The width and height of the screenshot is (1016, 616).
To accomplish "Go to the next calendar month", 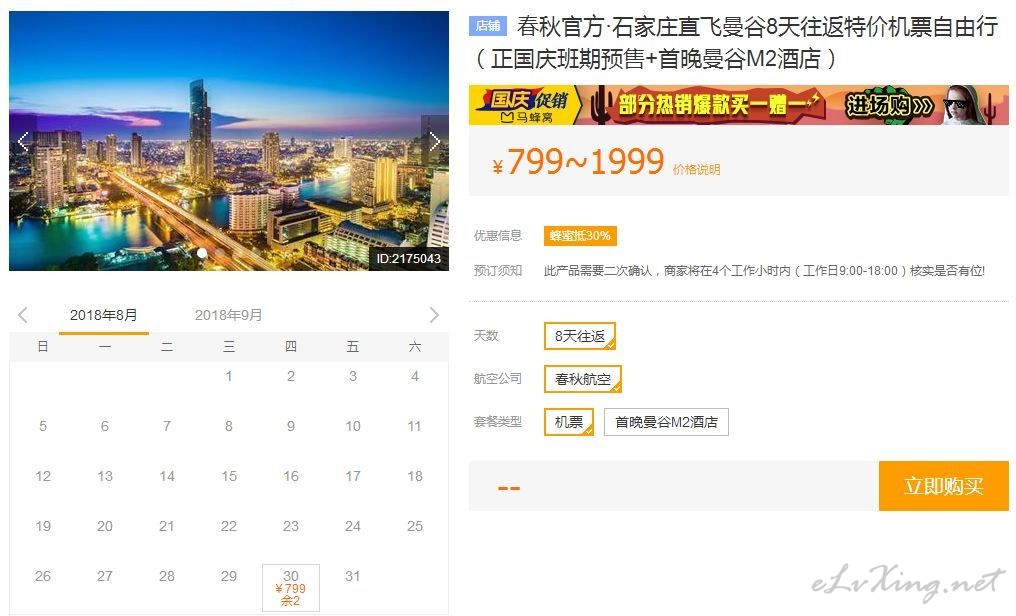I will pyautogui.click(x=434, y=315).
